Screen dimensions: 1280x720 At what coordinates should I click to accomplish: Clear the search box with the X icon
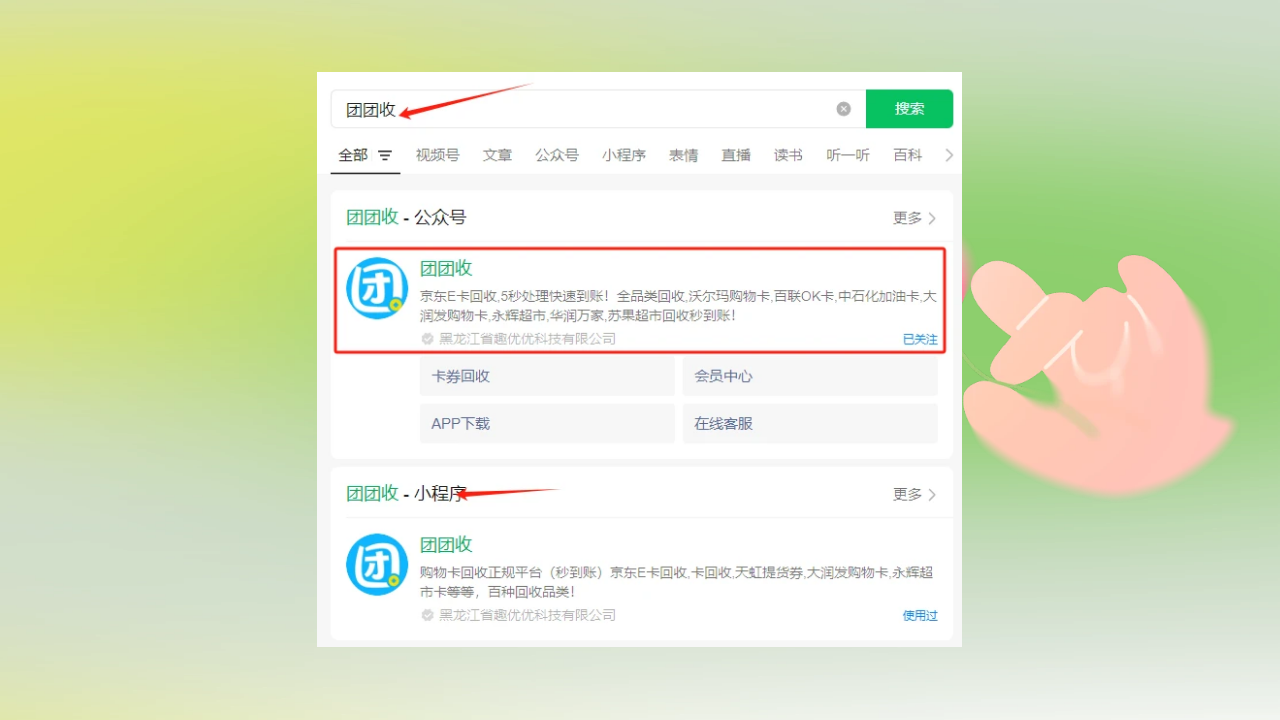click(x=844, y=109)
